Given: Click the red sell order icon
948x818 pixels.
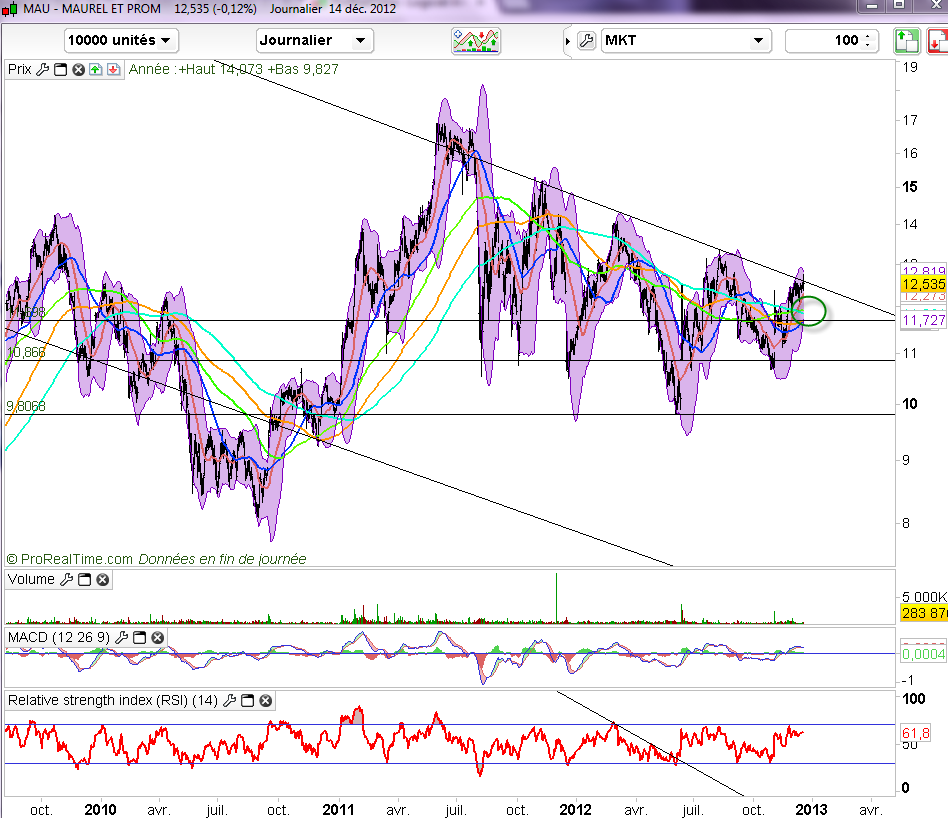Looking at the screenshot, I should click(x=934, y=41).
